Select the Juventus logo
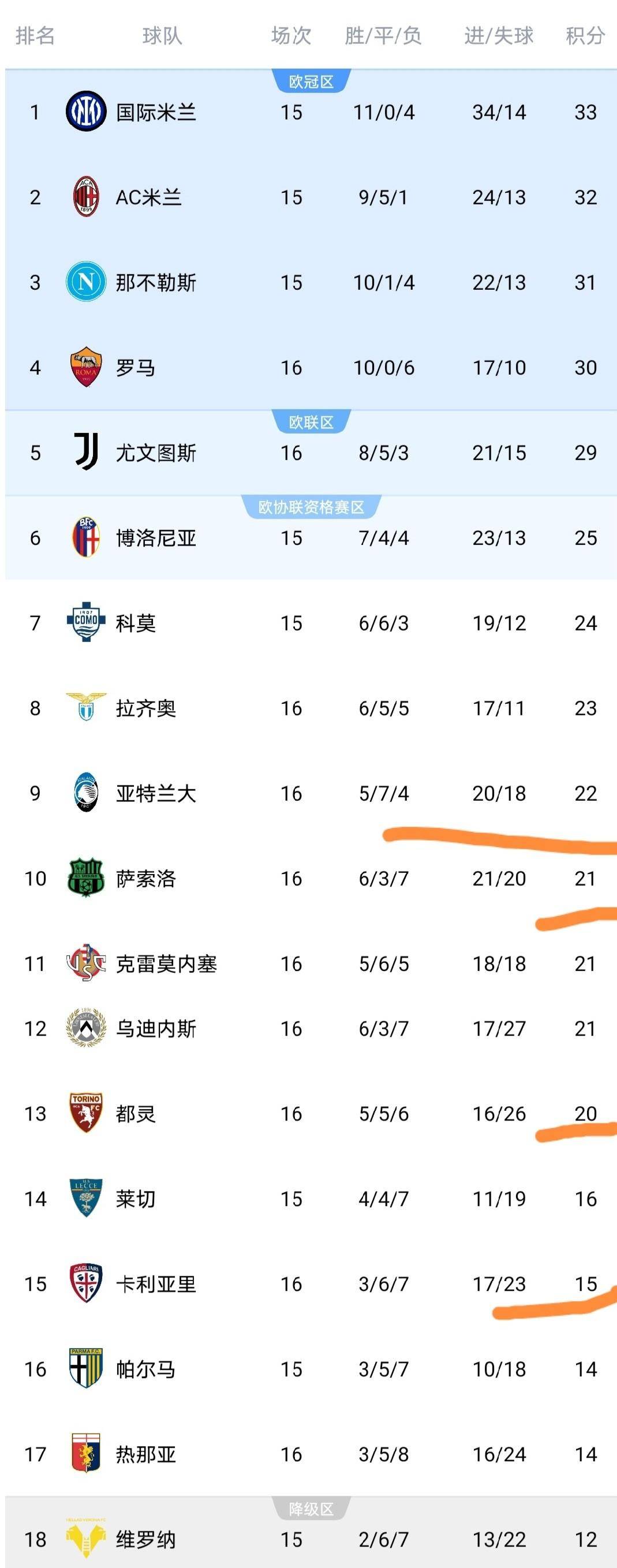This screenshot has width=617, height=1568. [86, 452]
